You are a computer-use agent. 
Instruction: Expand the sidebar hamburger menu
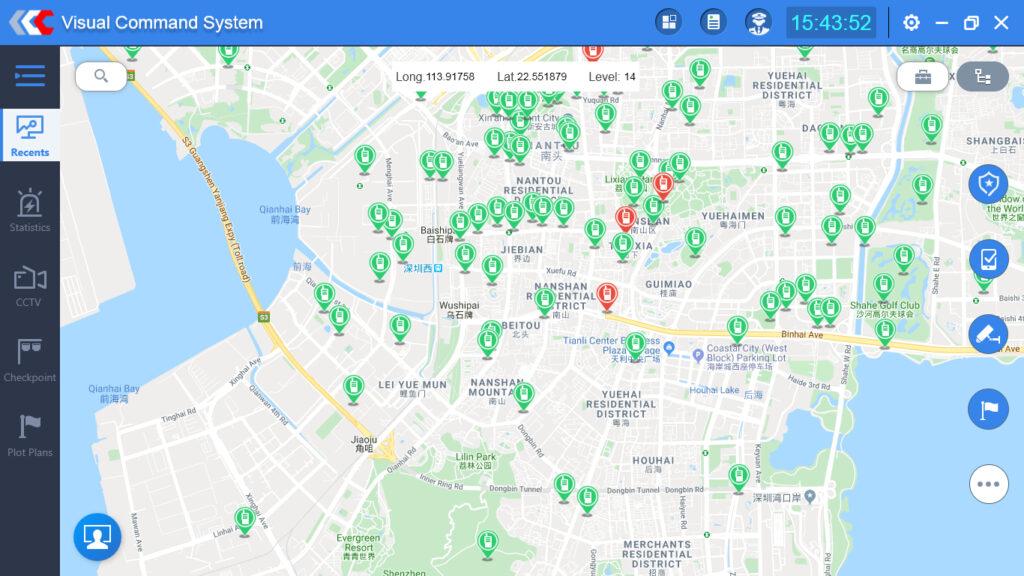[30, 75]
